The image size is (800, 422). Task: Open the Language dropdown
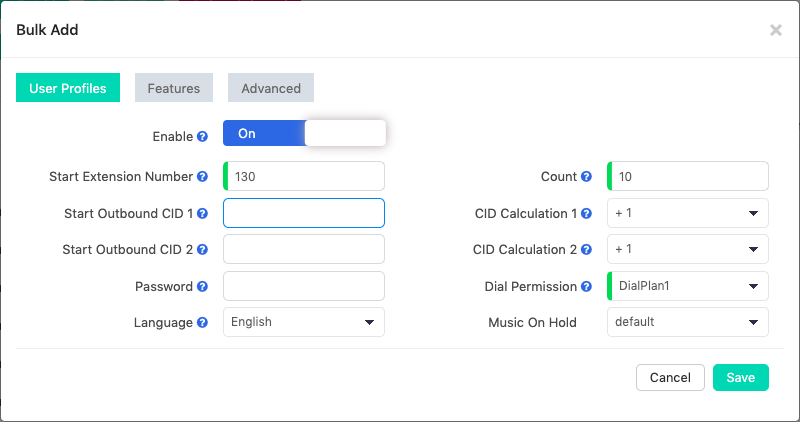tap(304, 322)
